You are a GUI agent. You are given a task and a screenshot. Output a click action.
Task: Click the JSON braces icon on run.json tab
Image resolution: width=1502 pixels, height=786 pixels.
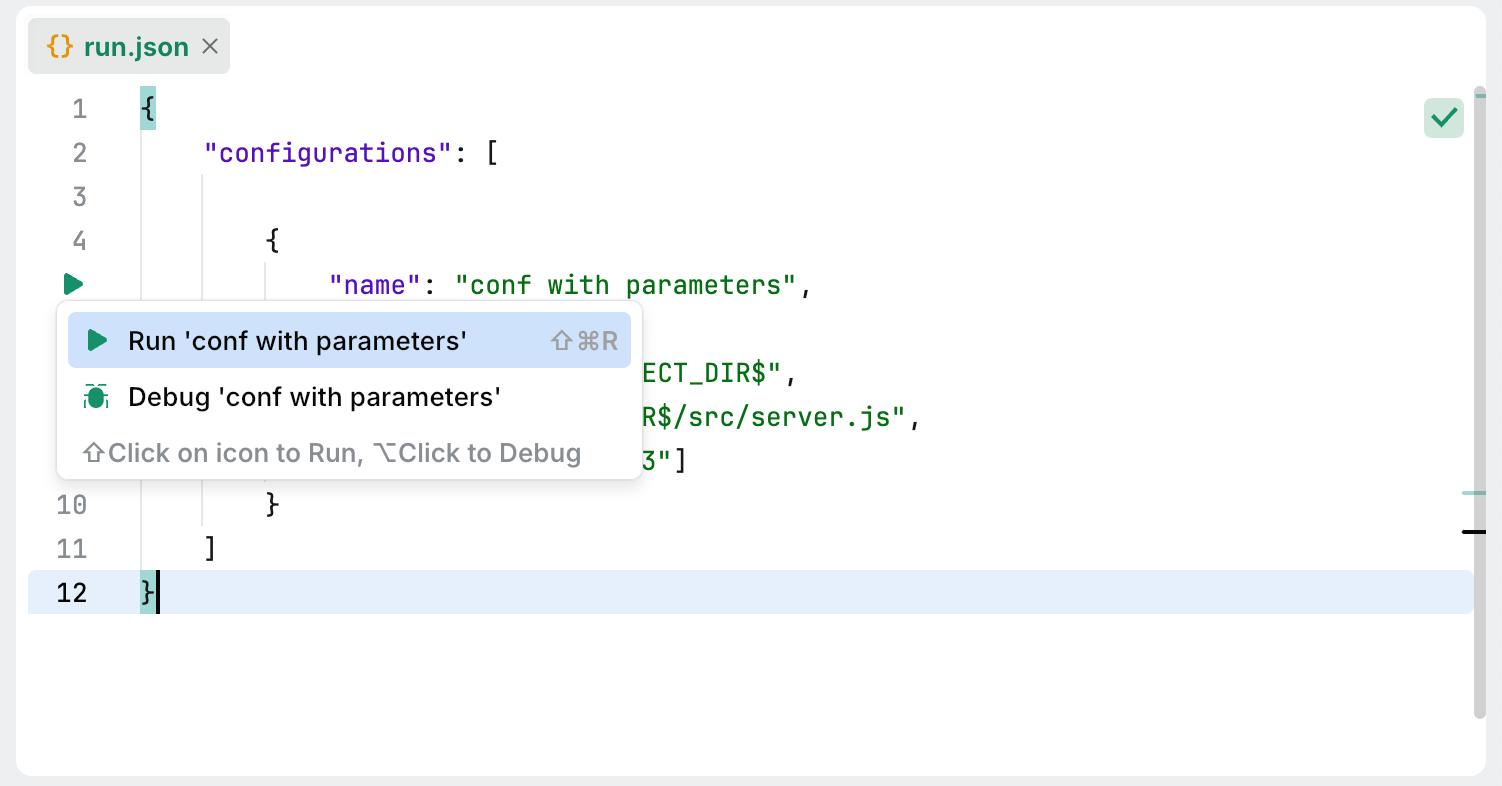[x=60, y=46]
